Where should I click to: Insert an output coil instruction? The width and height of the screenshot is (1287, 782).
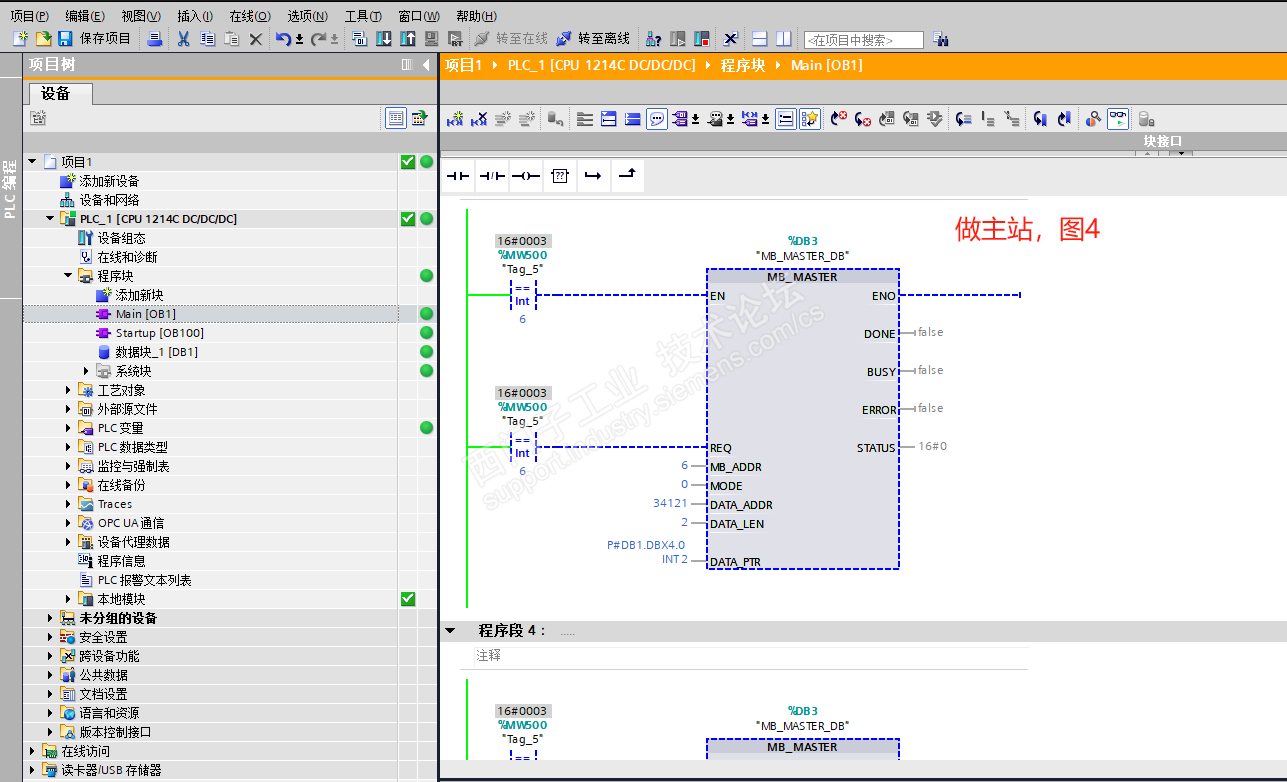pos(525,176)
